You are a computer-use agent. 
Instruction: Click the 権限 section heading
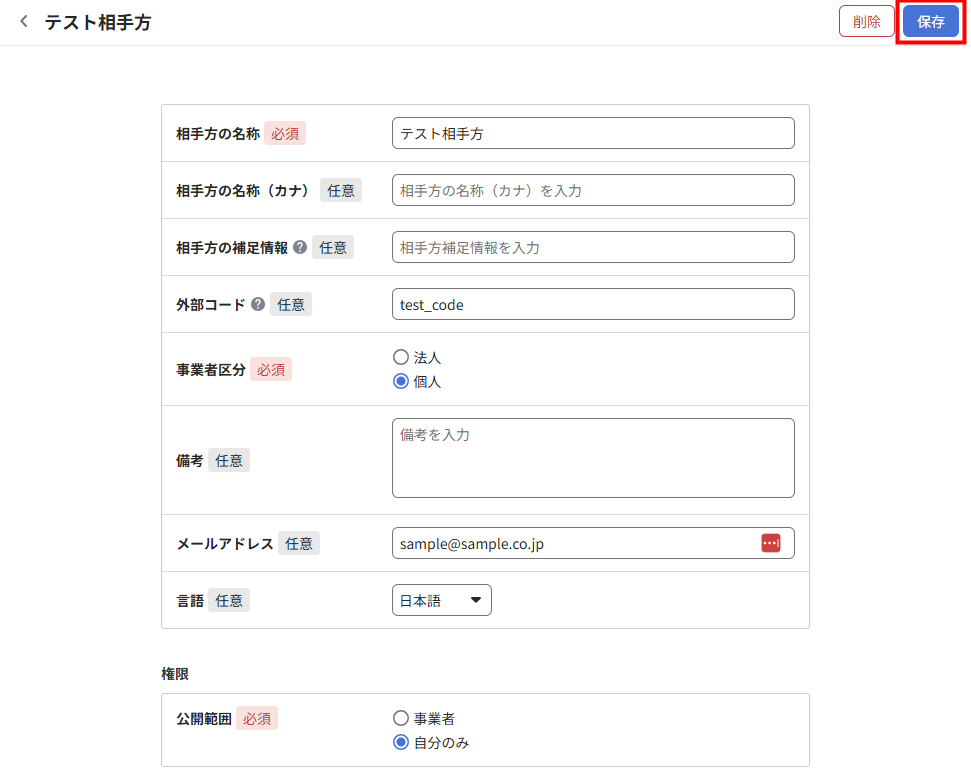tap(175, 674)
